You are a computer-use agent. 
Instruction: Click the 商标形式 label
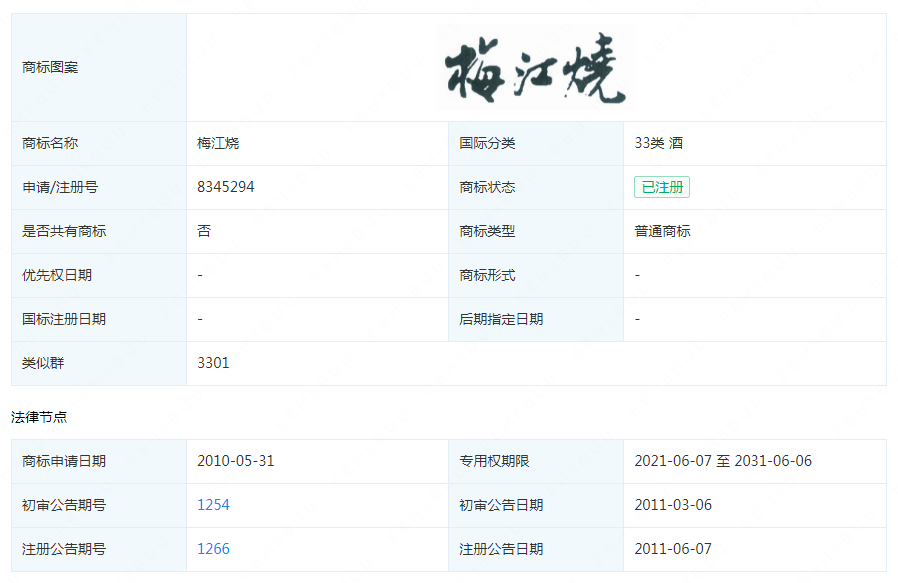[x=487, y=275]
